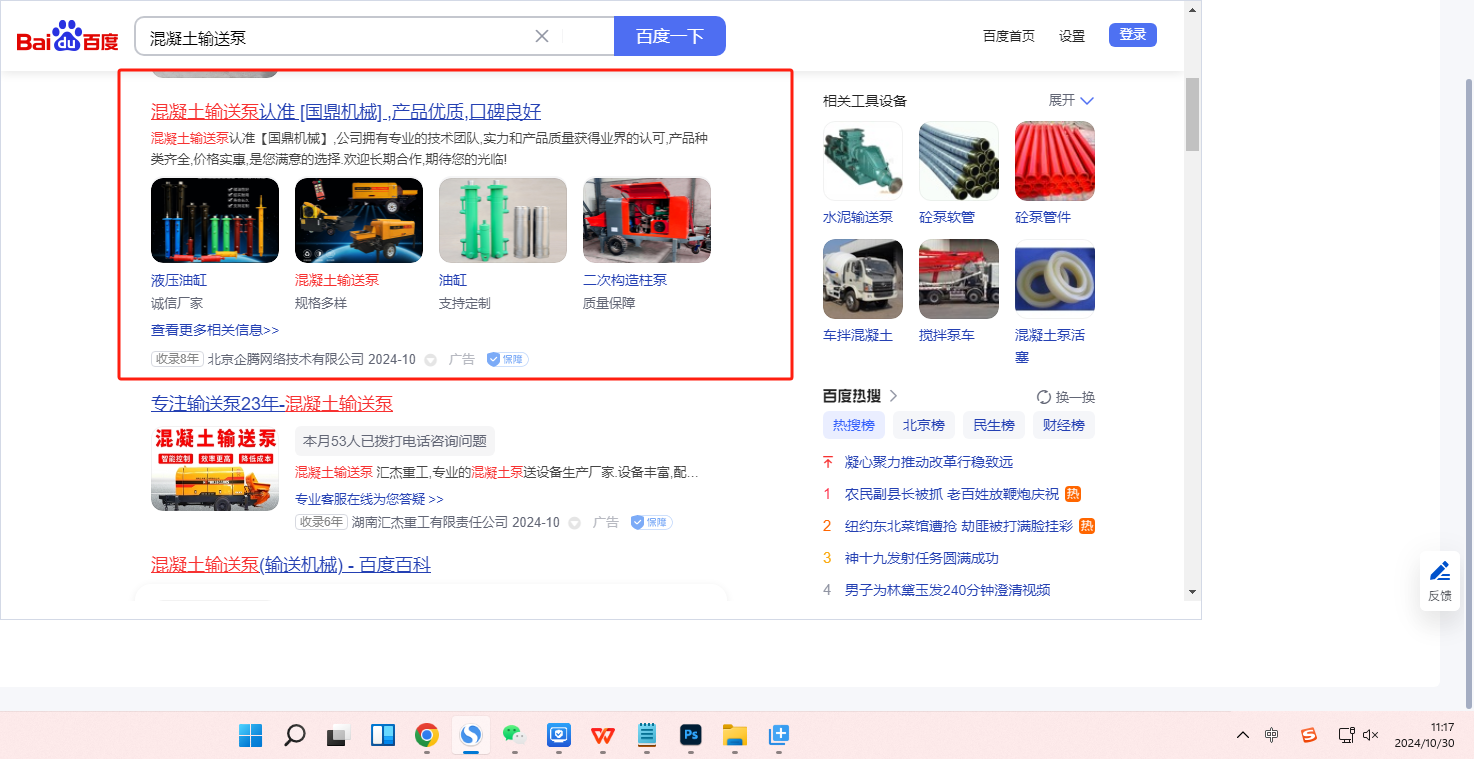Open network settings from system tray
This screenshot has width=1474, height=759.
click(1347, 736)
